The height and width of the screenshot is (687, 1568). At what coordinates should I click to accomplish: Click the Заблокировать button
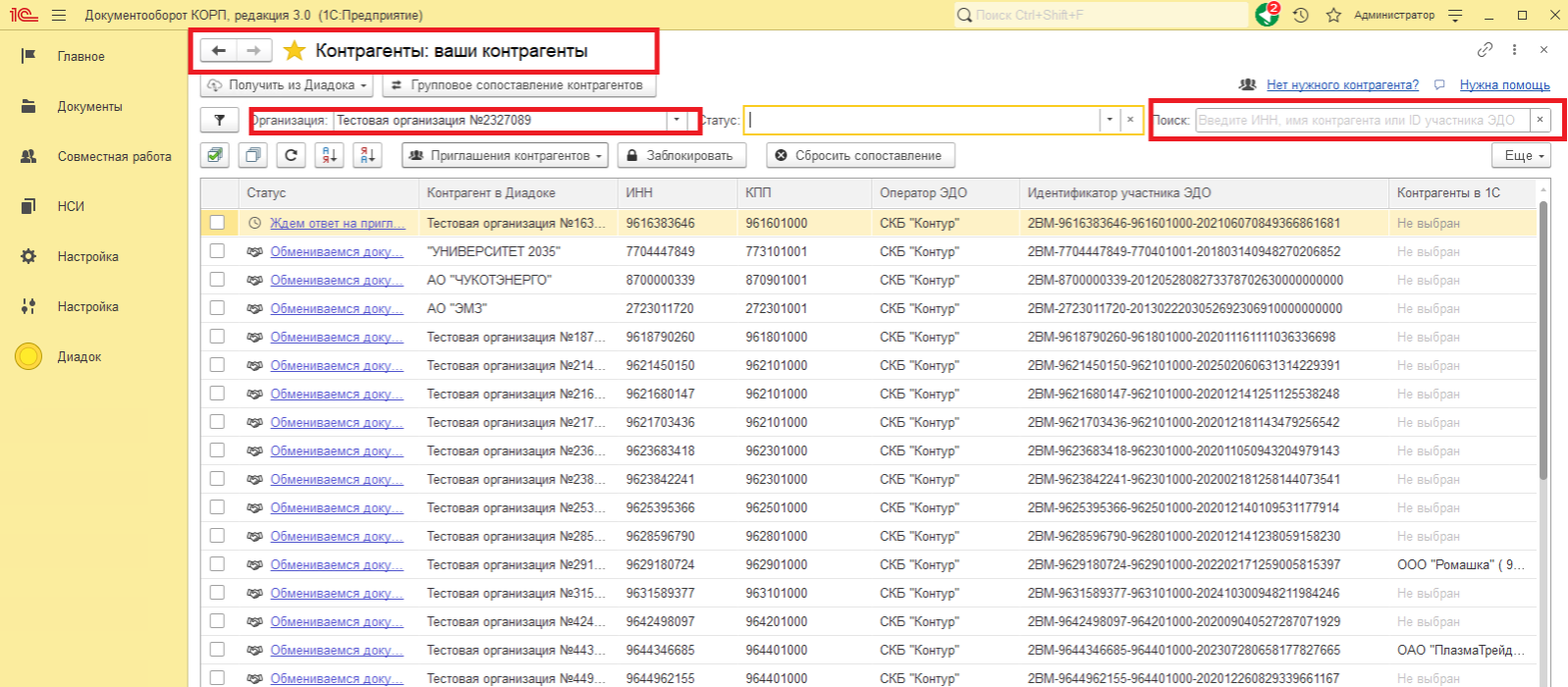tap(680, 155)
